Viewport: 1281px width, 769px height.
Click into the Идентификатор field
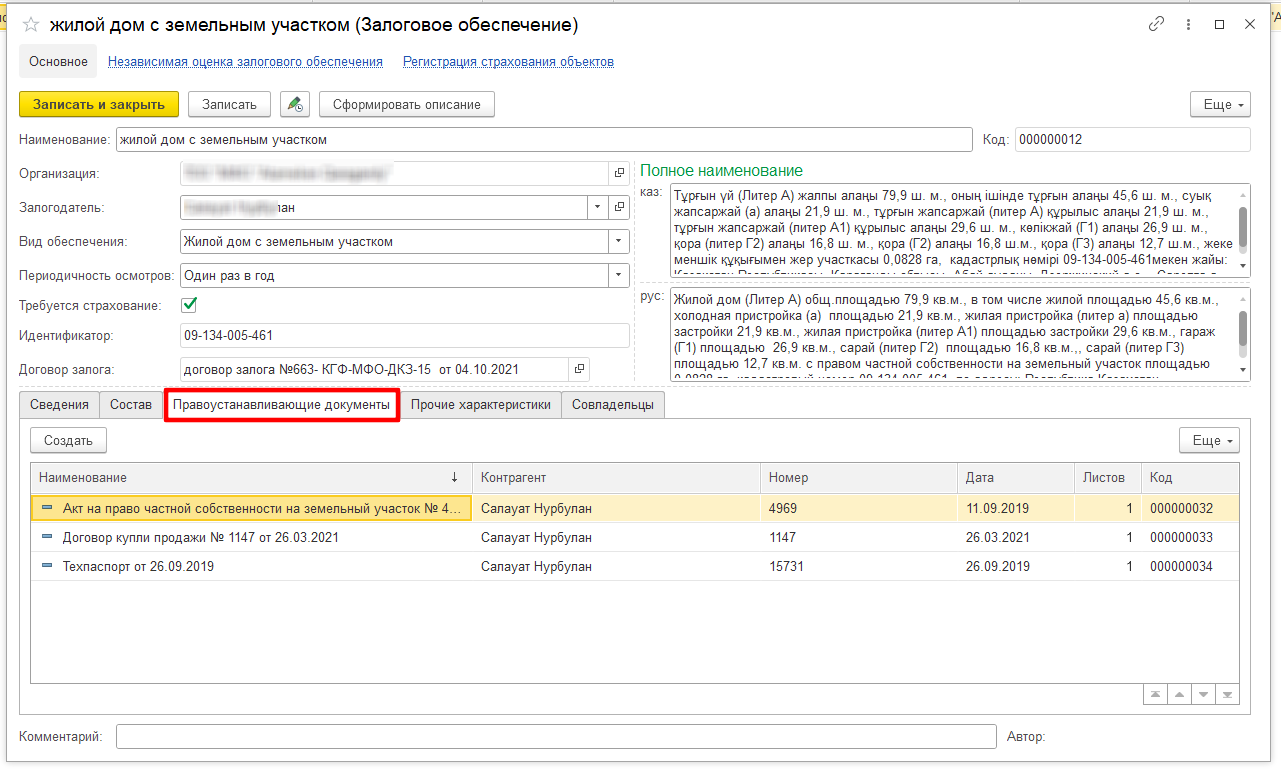point(405,336)
